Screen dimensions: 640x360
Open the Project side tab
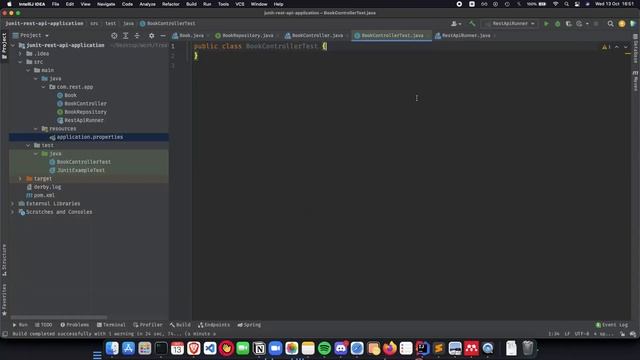click(x=4, y=46)
